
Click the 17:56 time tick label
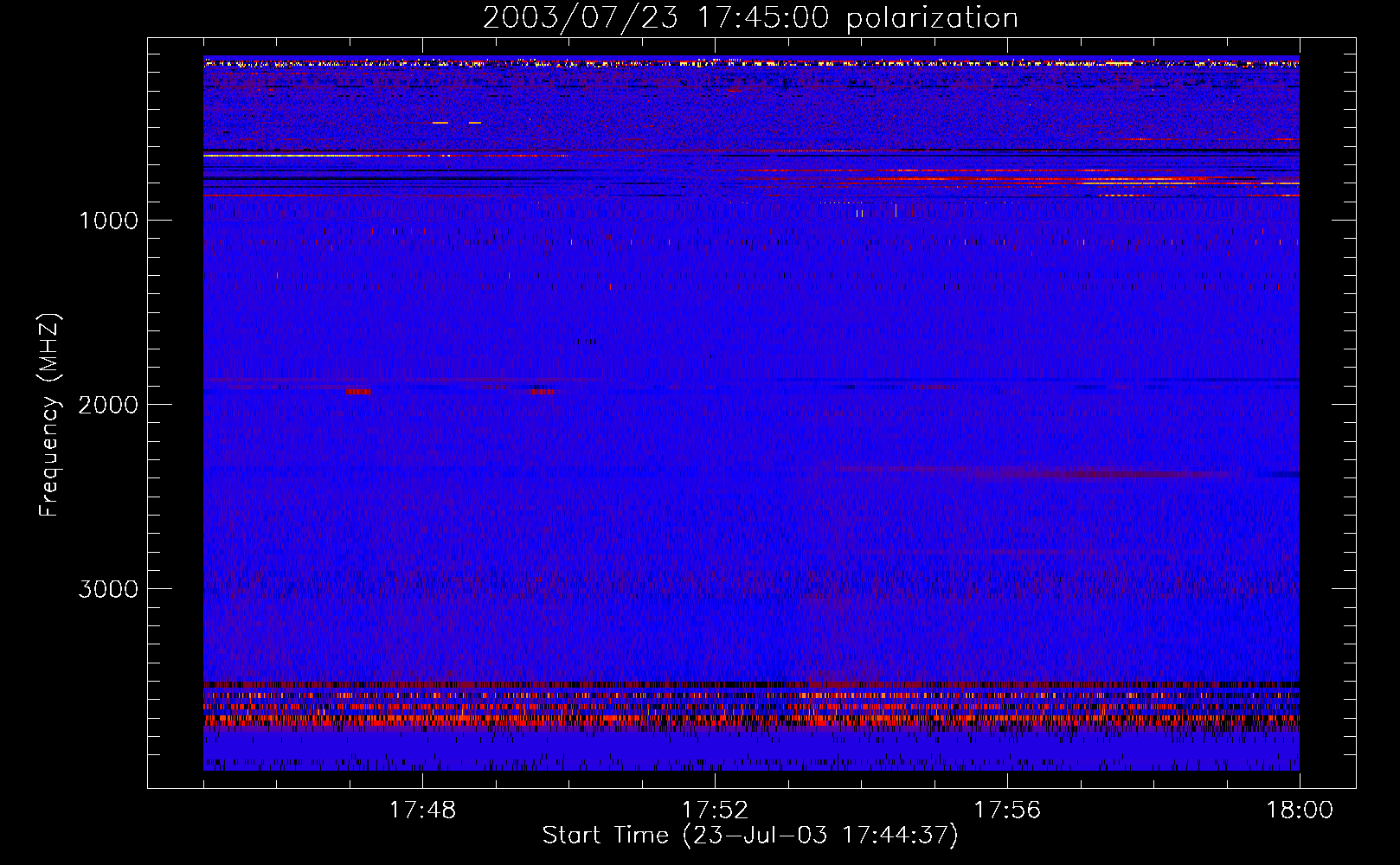1007,811
